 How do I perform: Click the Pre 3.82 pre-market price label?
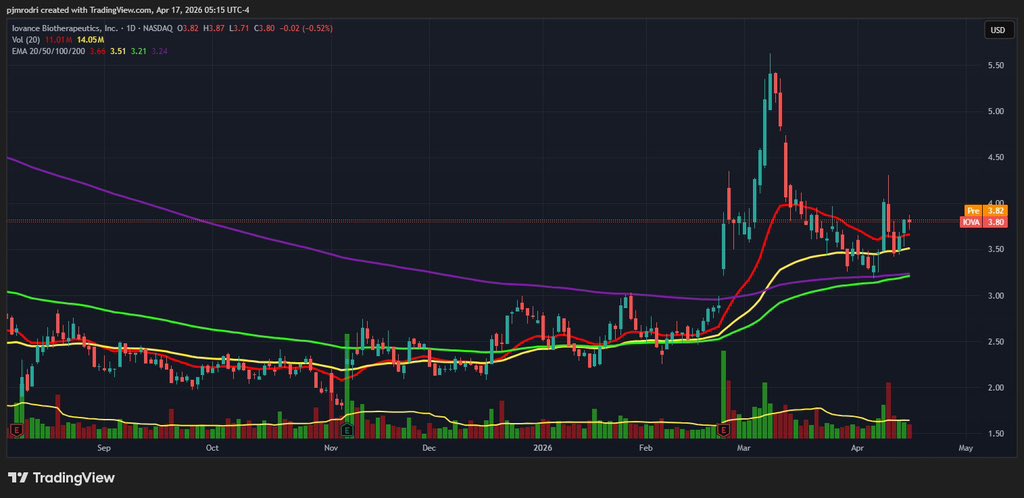tap(986, 211)
